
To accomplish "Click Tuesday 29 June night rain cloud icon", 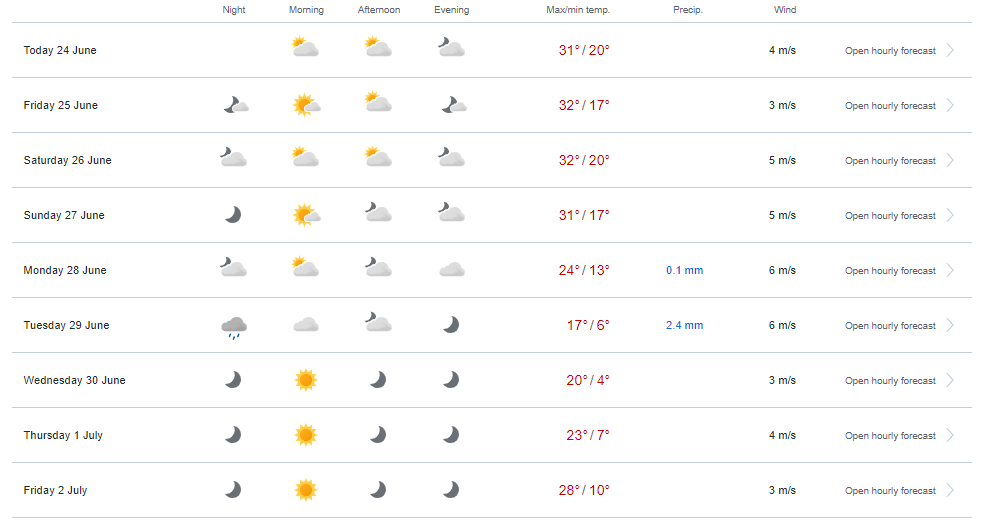I will pyautogui.click(x=234, y=327).
